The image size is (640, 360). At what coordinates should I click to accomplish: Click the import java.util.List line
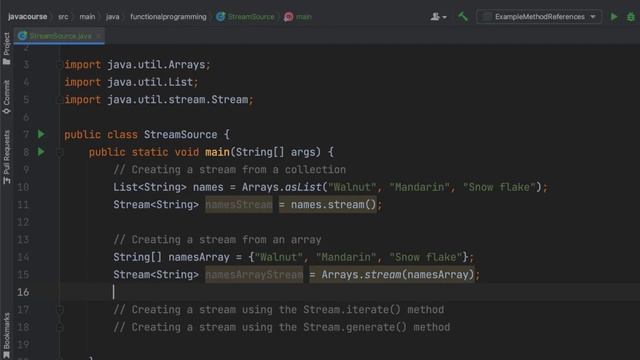point(131,82)
